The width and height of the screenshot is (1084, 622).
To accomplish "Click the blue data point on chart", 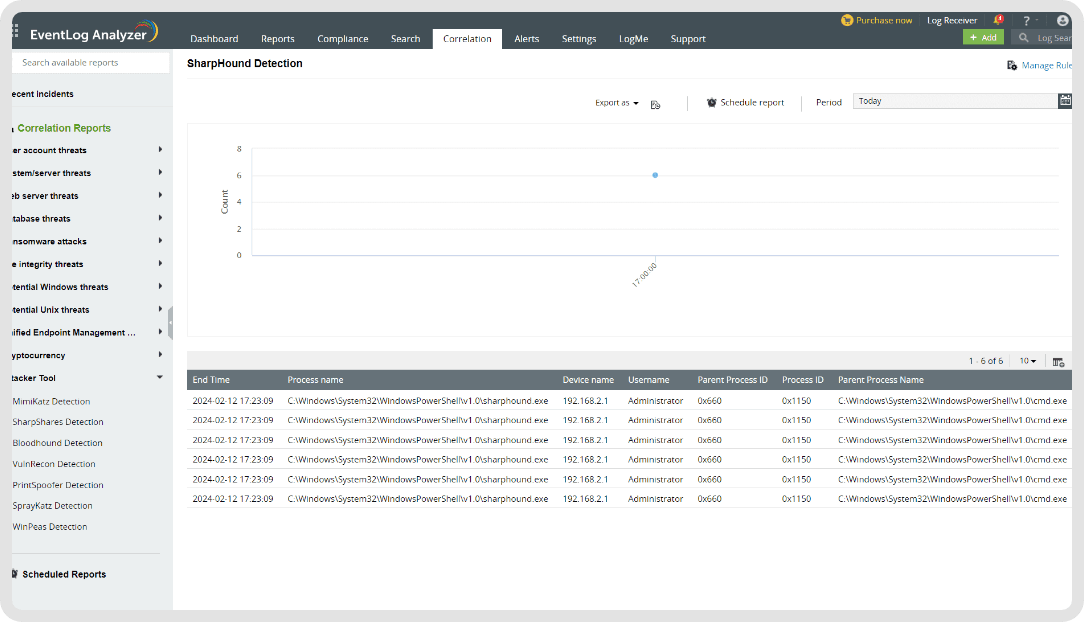I will coord(655,175).
